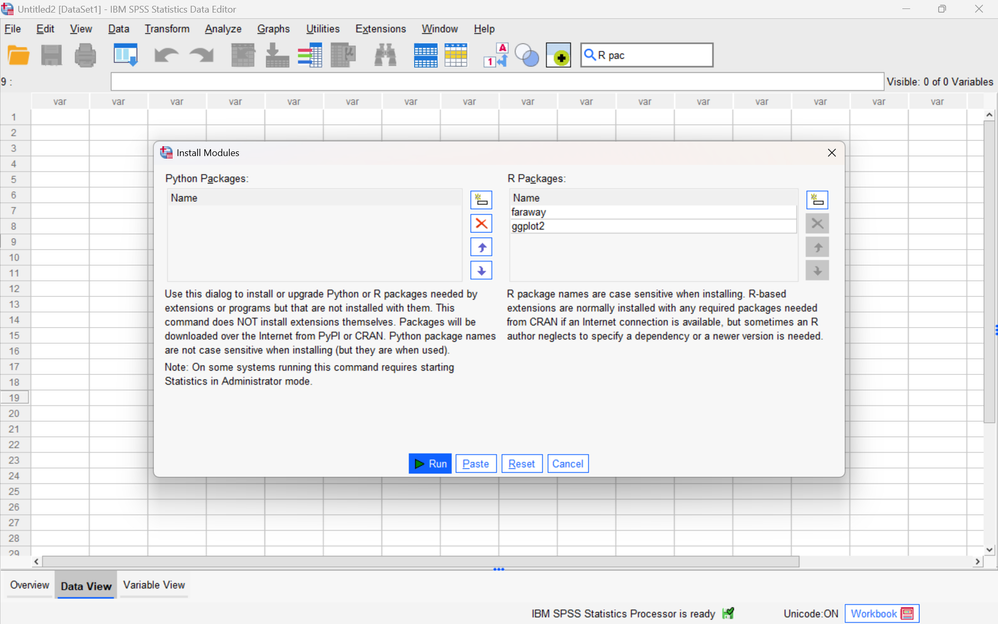Click the first 'var' column header
The width and height of the screenshot is (998, 624).
(x=60, y=101)
